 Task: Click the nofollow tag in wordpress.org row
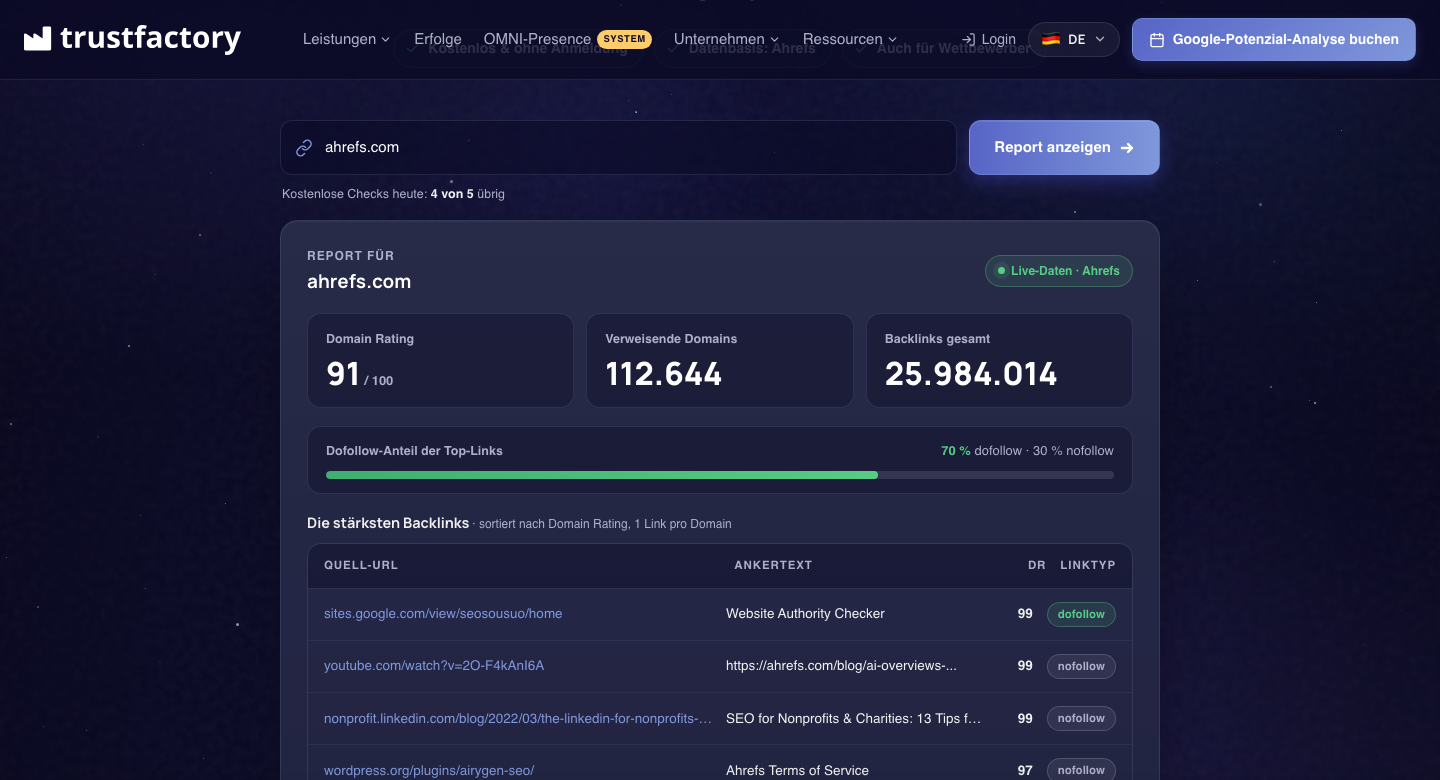(x=1081, y=769)
